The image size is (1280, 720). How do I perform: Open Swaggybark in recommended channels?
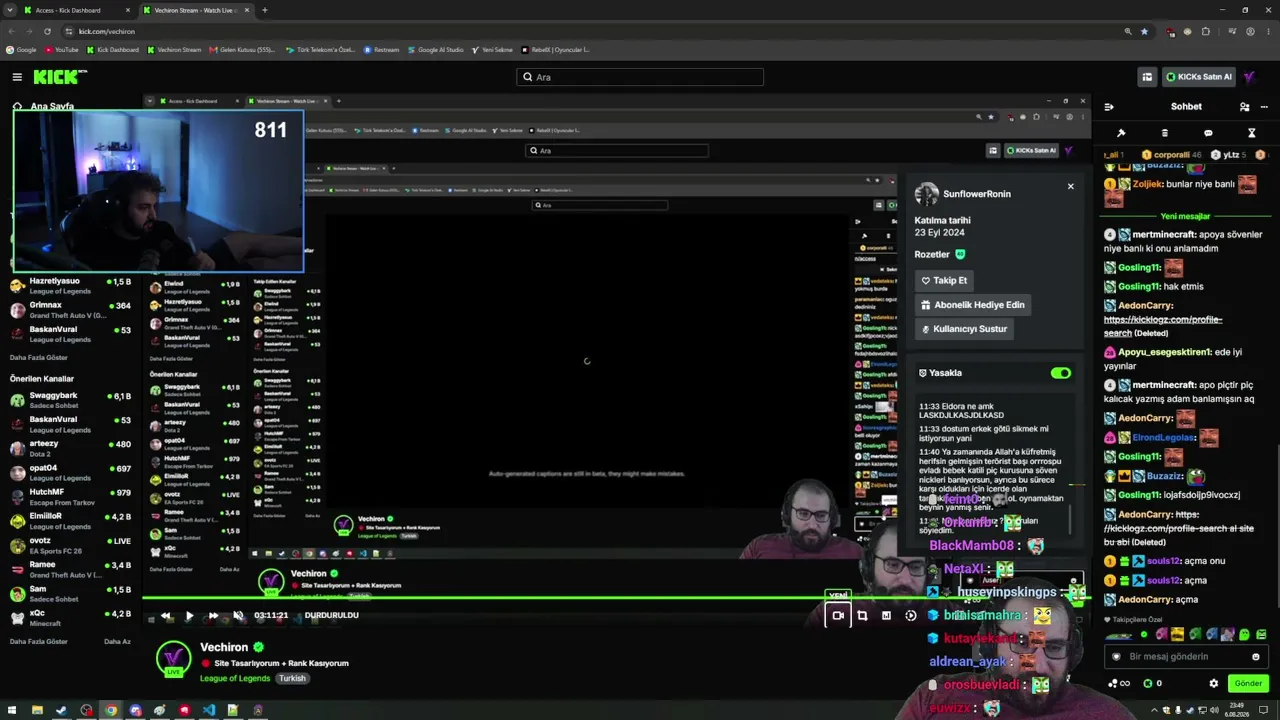click(70, 401)
